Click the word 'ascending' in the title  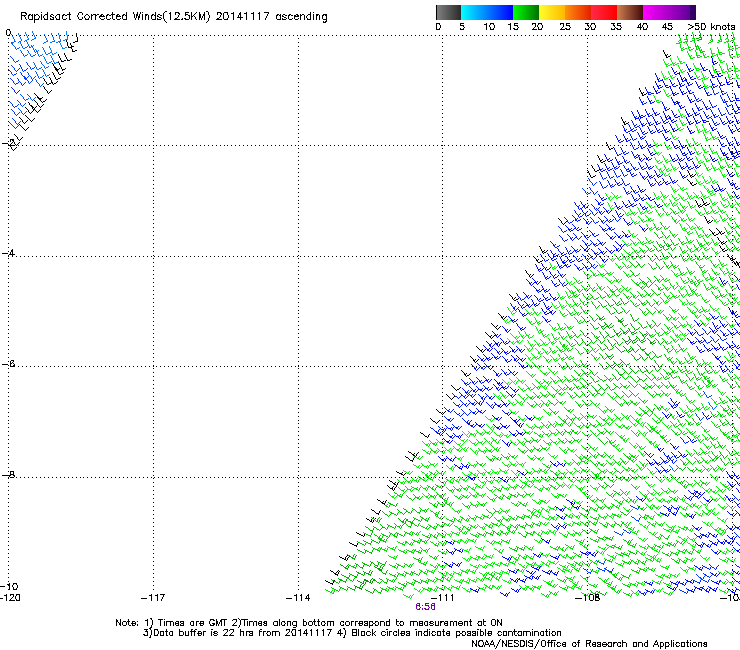[x=301, y=17]
